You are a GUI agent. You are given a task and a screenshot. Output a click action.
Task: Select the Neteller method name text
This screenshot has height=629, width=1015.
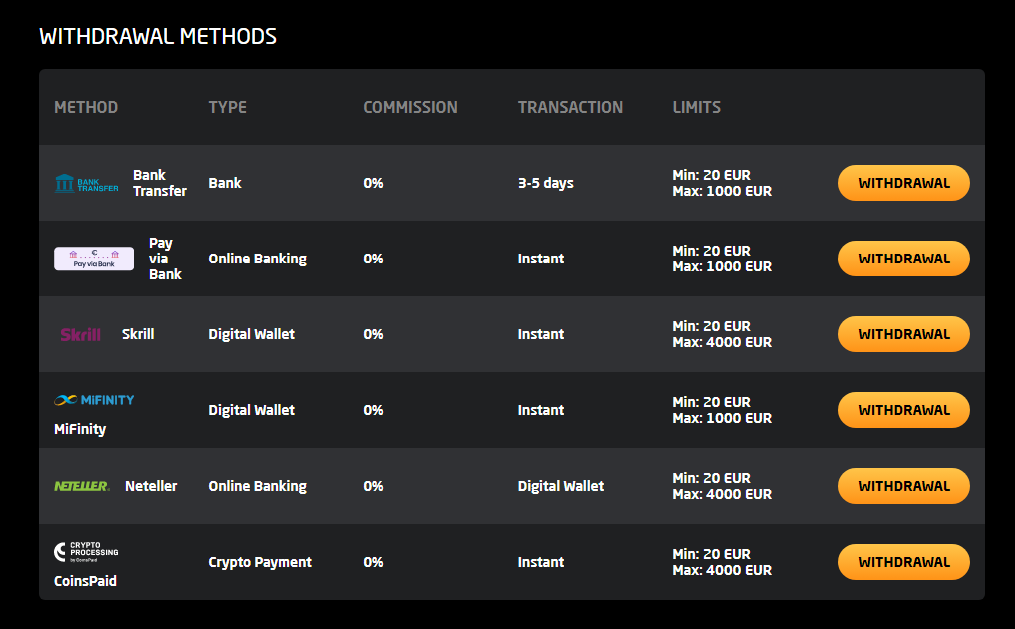click(151, 486)
